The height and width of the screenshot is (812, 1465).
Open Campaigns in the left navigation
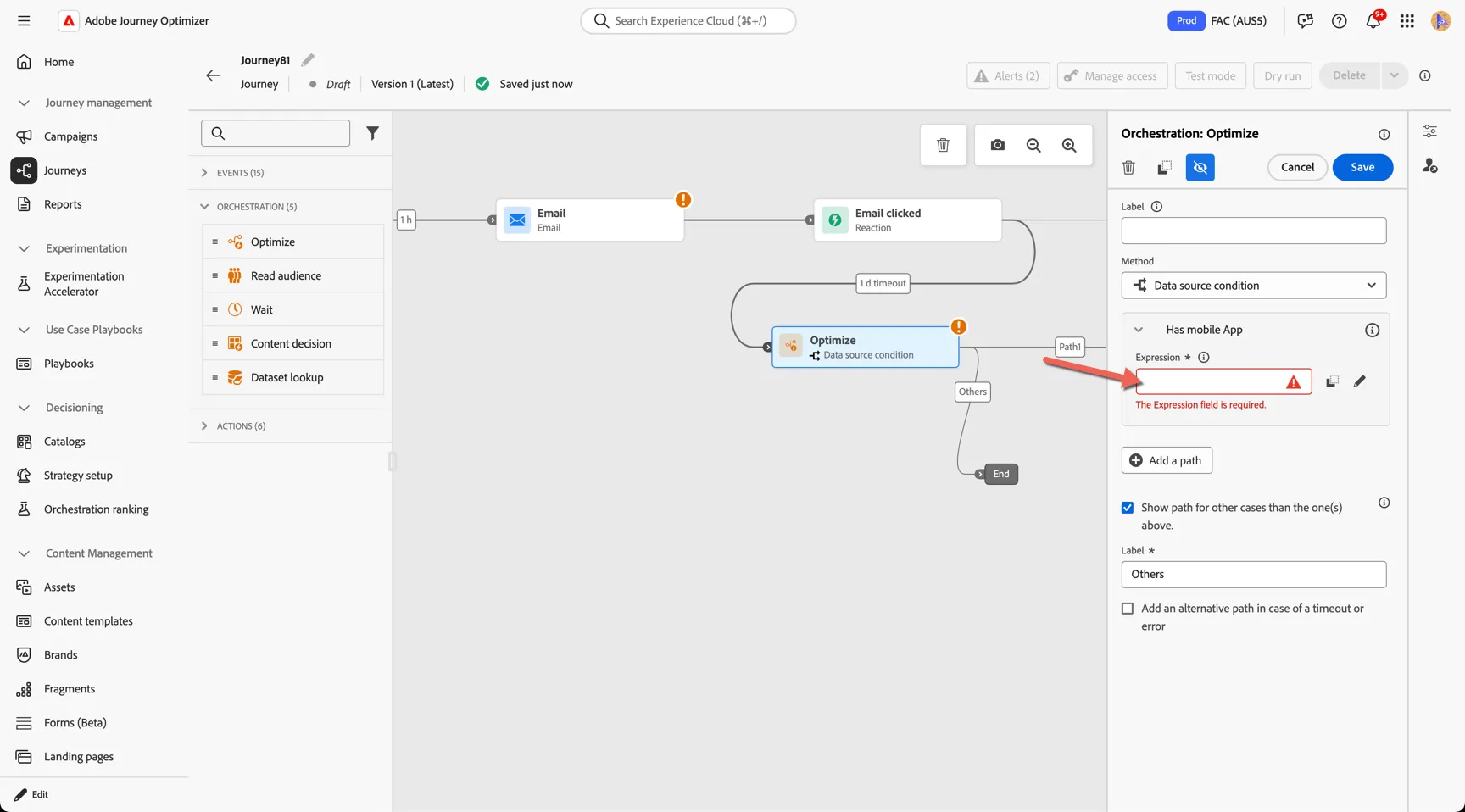(70, 136)
